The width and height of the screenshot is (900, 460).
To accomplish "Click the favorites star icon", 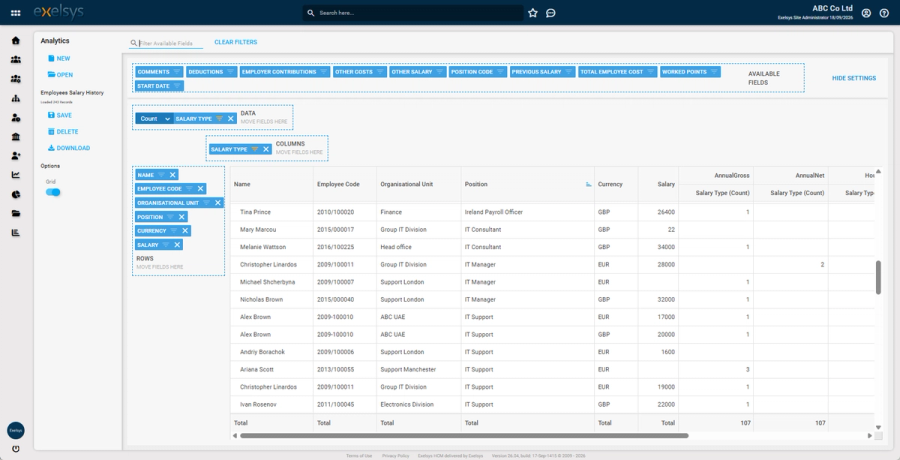I will tap(533, 13).
